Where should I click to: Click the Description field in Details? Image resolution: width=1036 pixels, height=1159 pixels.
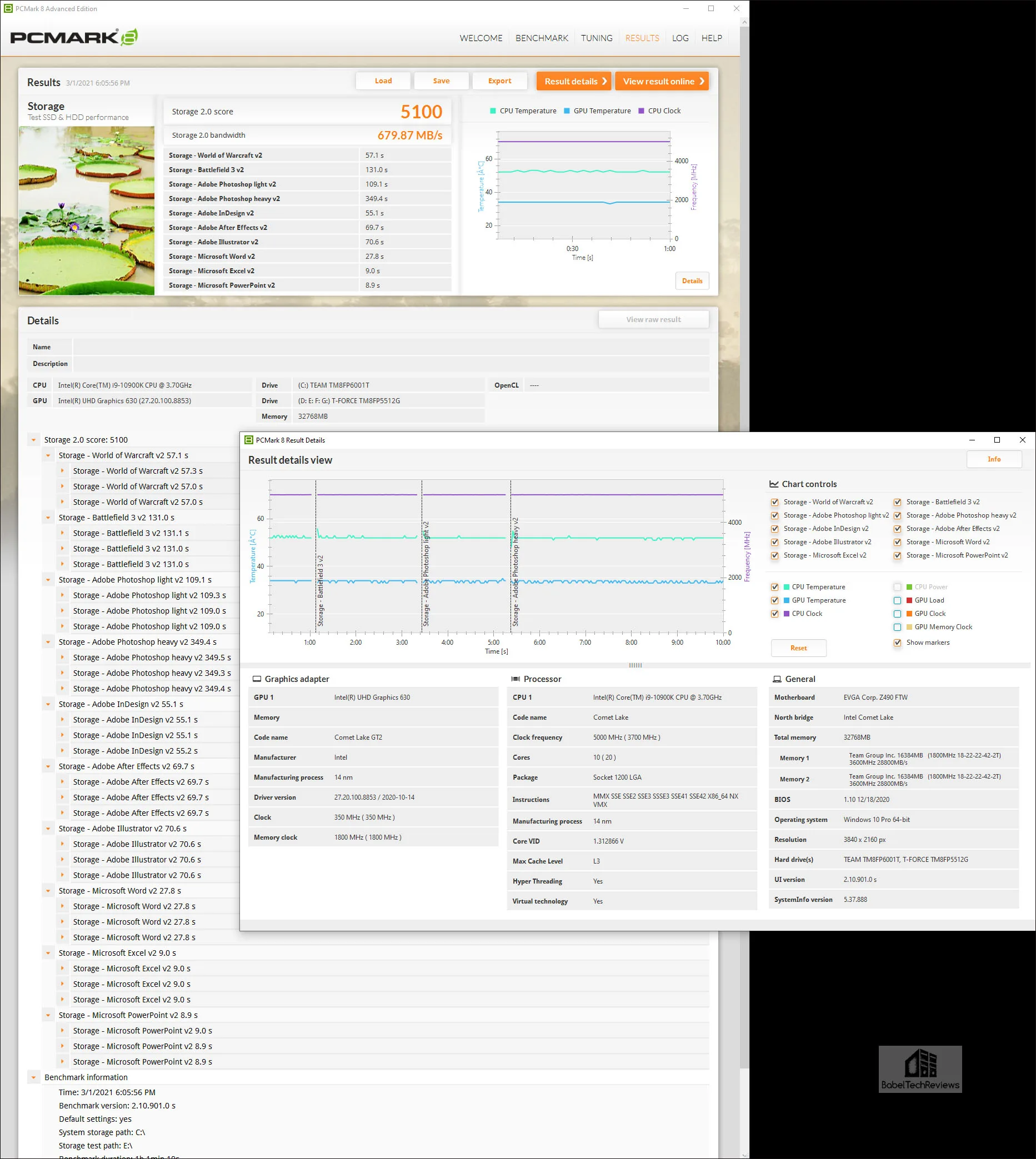coord(391,364)
